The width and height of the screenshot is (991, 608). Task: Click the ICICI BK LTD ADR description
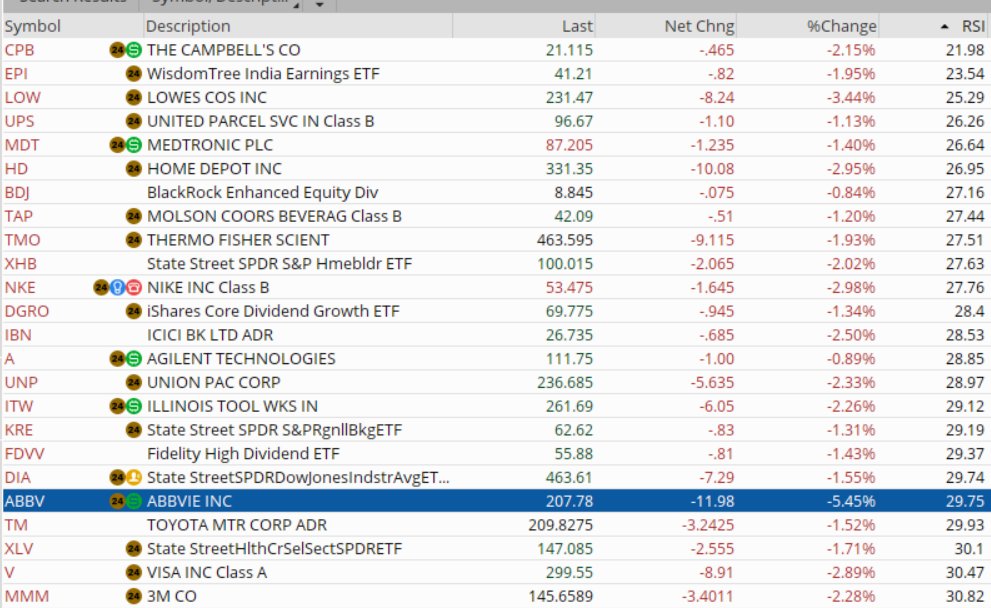pos(210,335)
